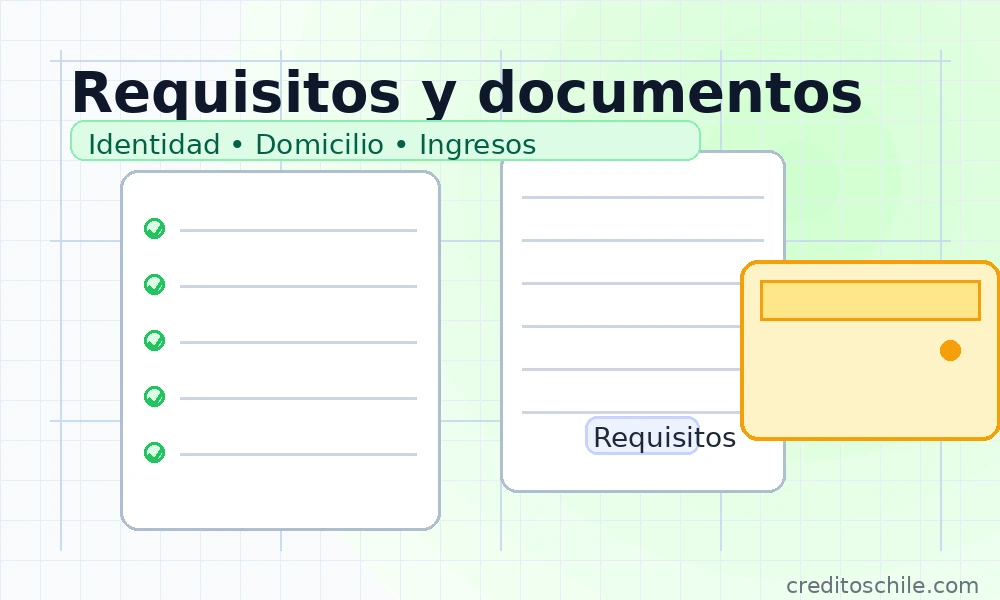
Task: Click the fourth green checkmark icon
Action: click(154, 397)
